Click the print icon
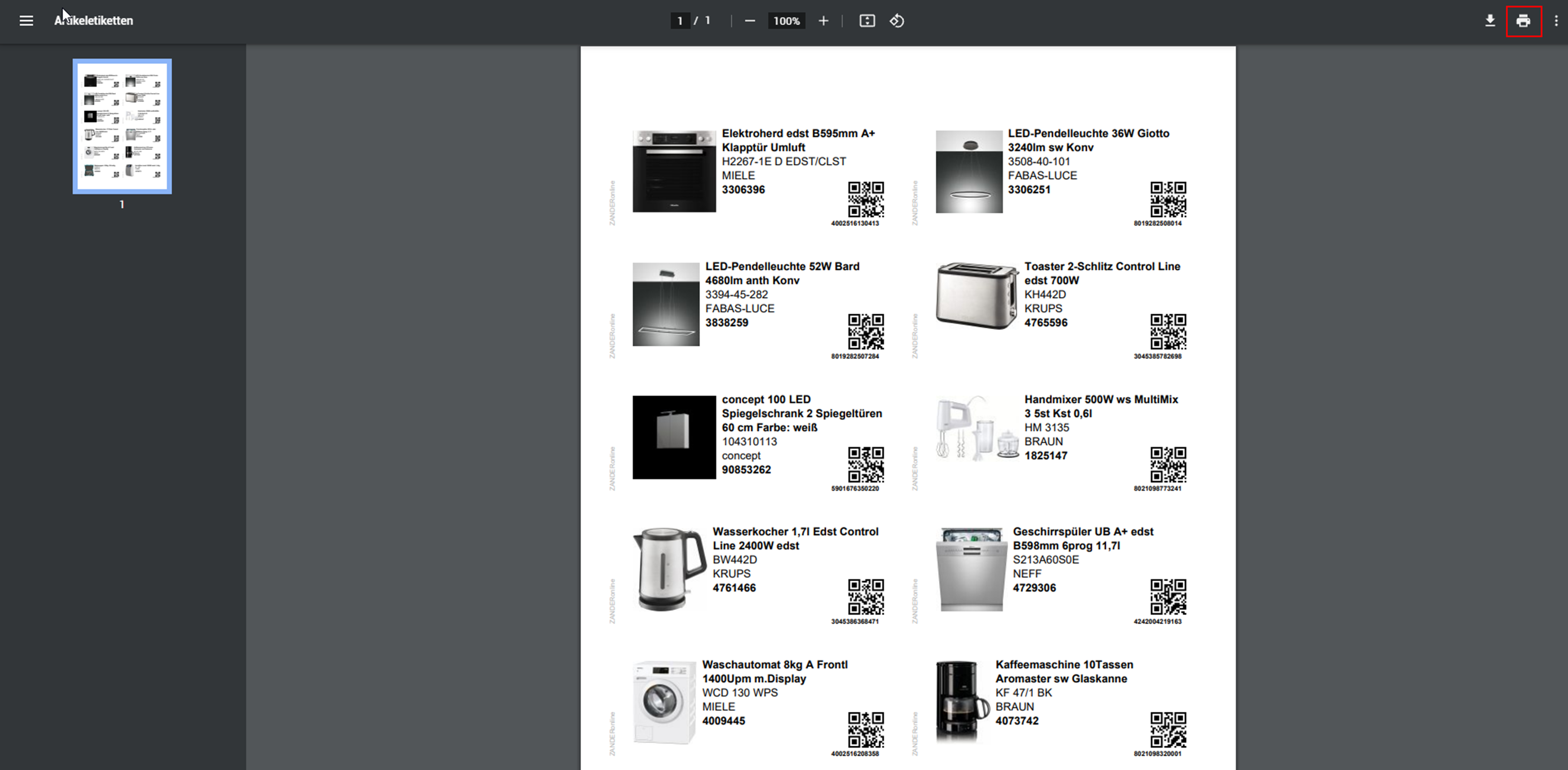 tap(1523, 21)
